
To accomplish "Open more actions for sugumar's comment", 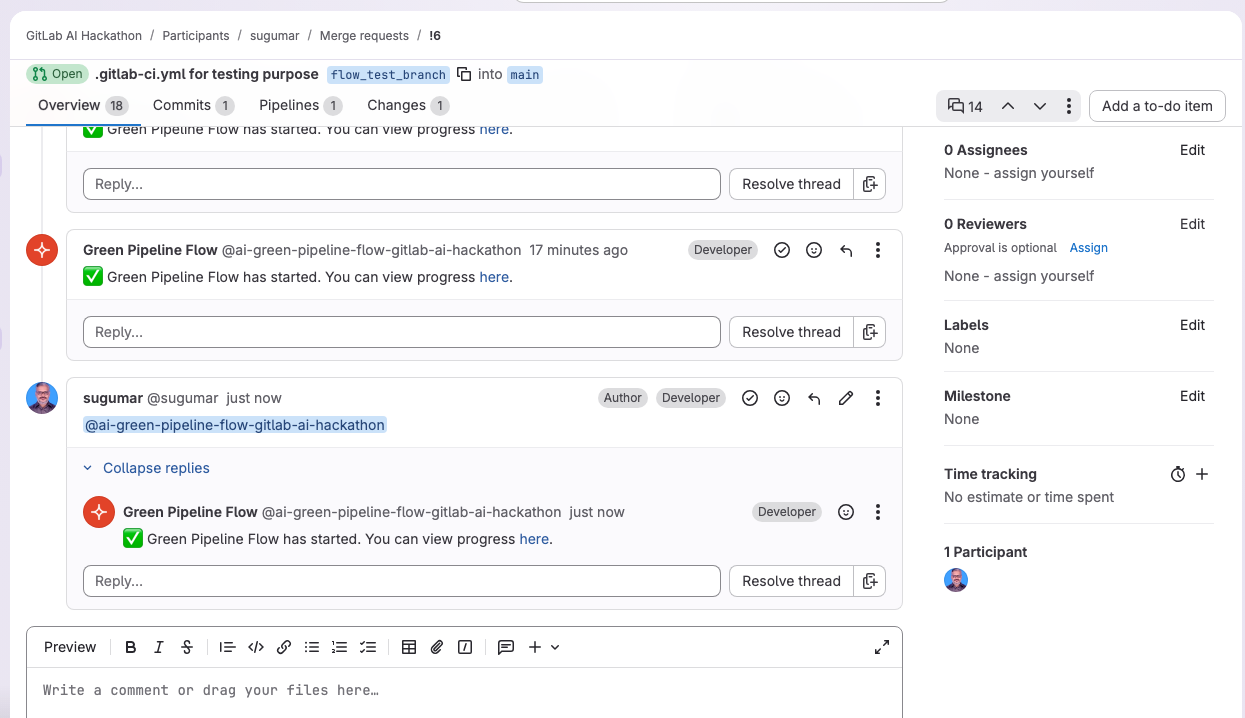I will (x=878, y=398).
